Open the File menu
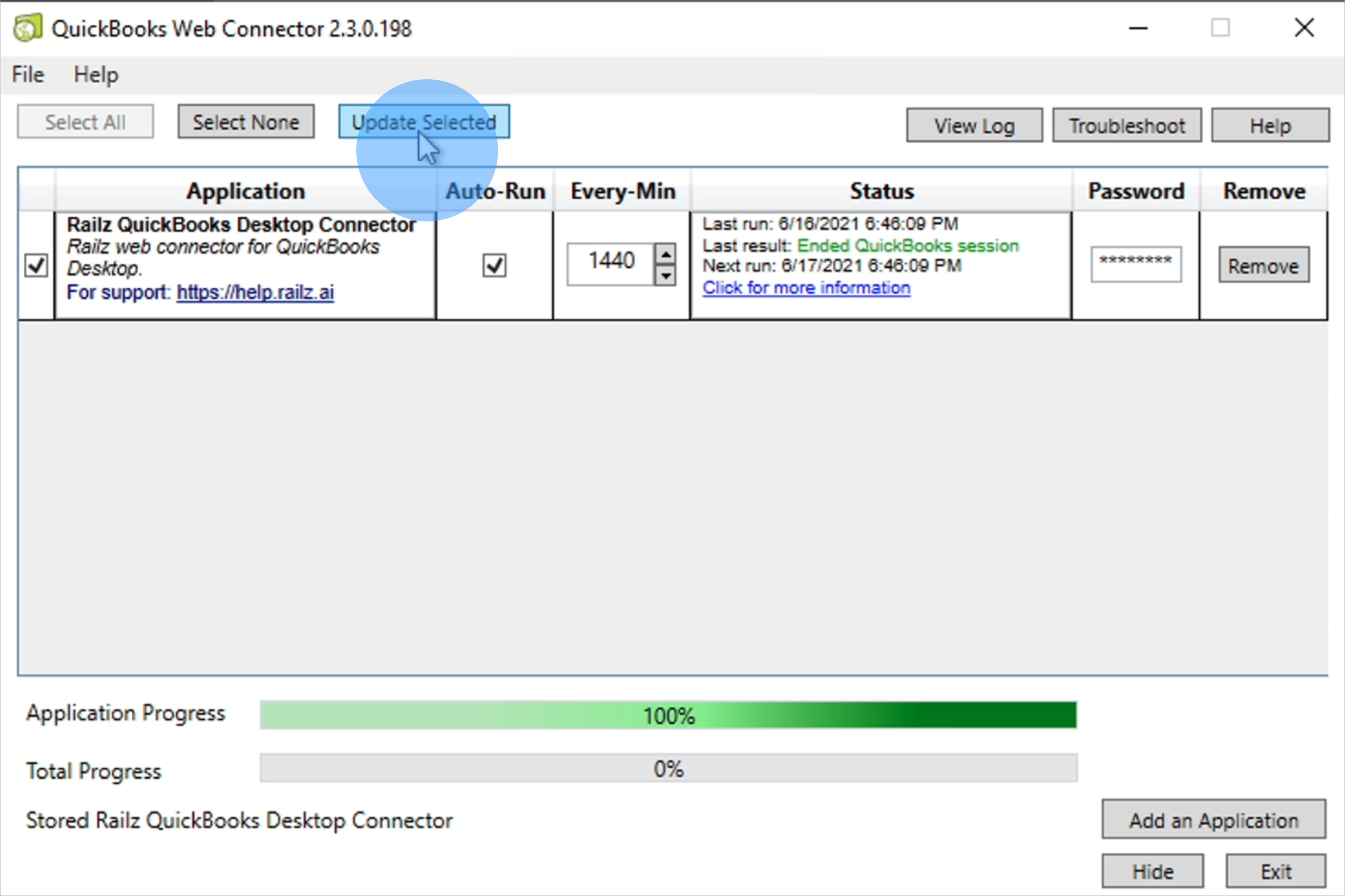Viewport: 1345px width, 896px height. point(29,74)
